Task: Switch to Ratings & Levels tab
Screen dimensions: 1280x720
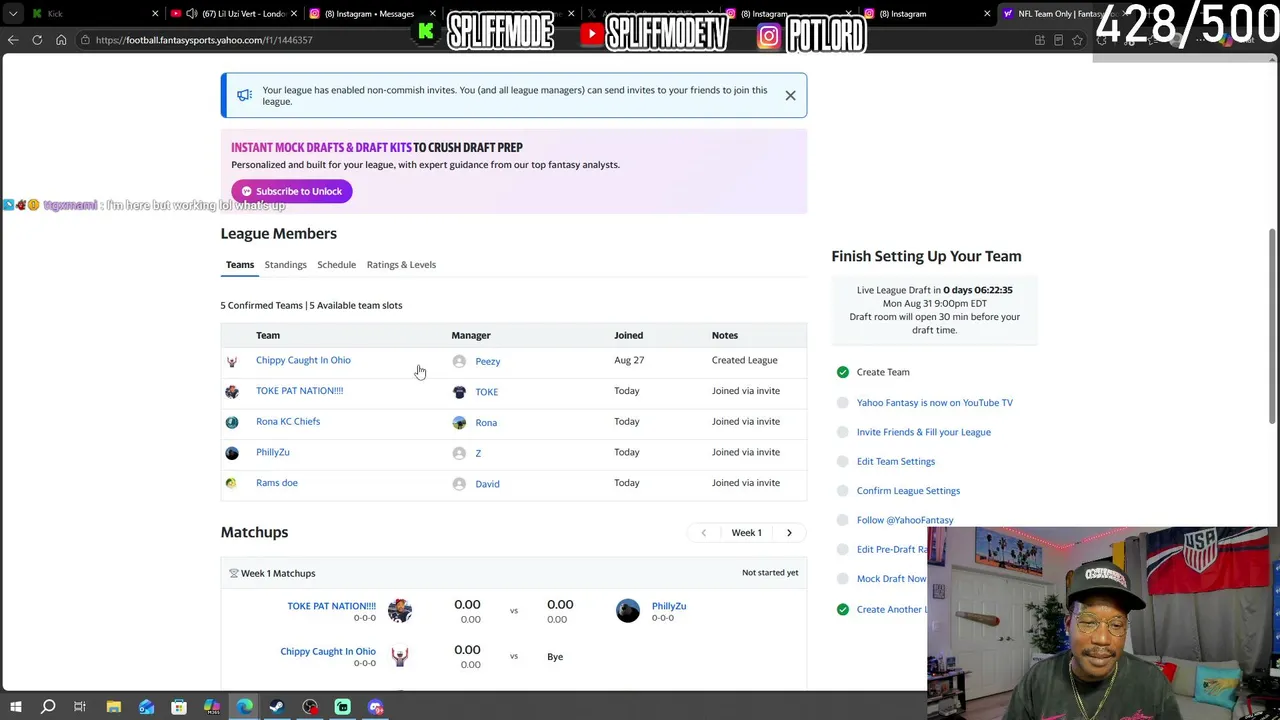Action: (401, 265)
